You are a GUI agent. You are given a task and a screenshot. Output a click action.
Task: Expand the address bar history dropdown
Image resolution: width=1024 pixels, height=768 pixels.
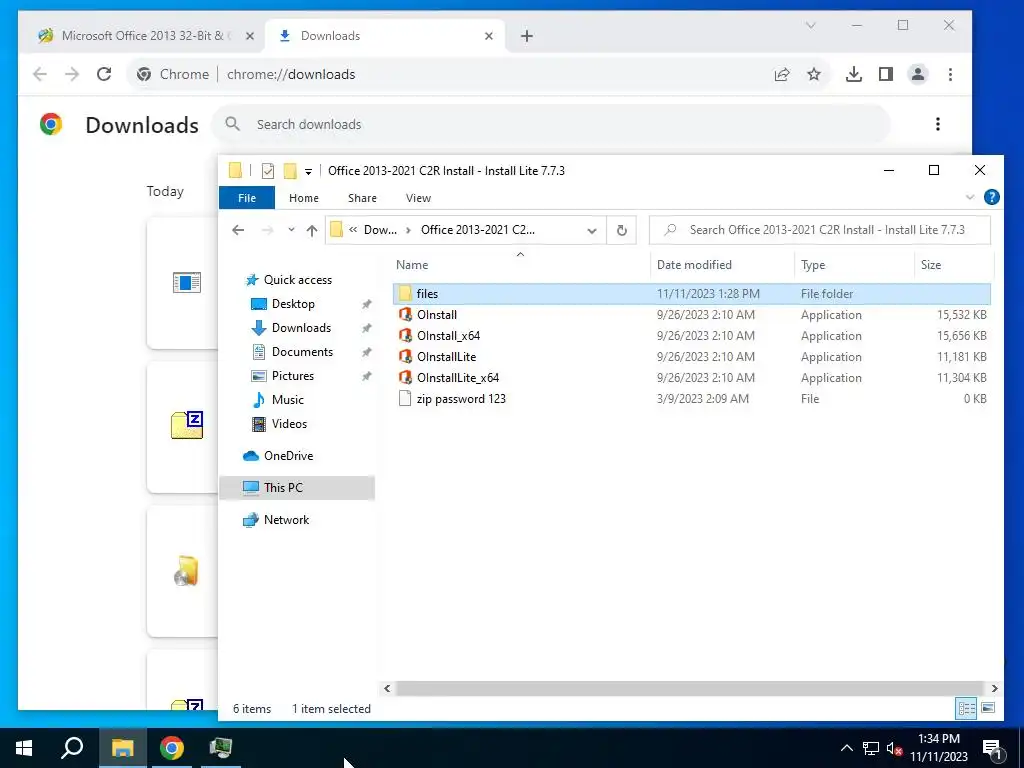point(592,231)
